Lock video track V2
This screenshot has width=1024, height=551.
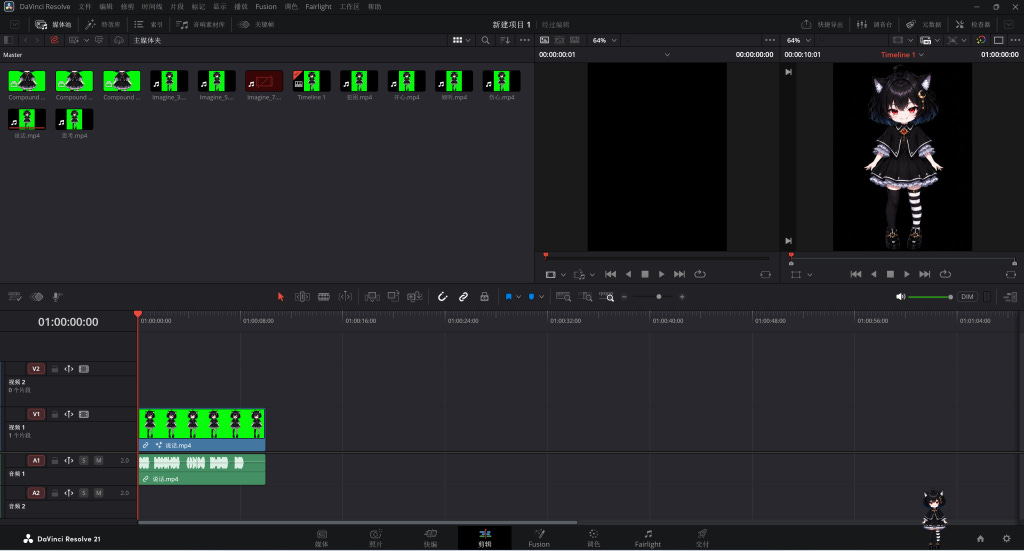click(55, 369)
